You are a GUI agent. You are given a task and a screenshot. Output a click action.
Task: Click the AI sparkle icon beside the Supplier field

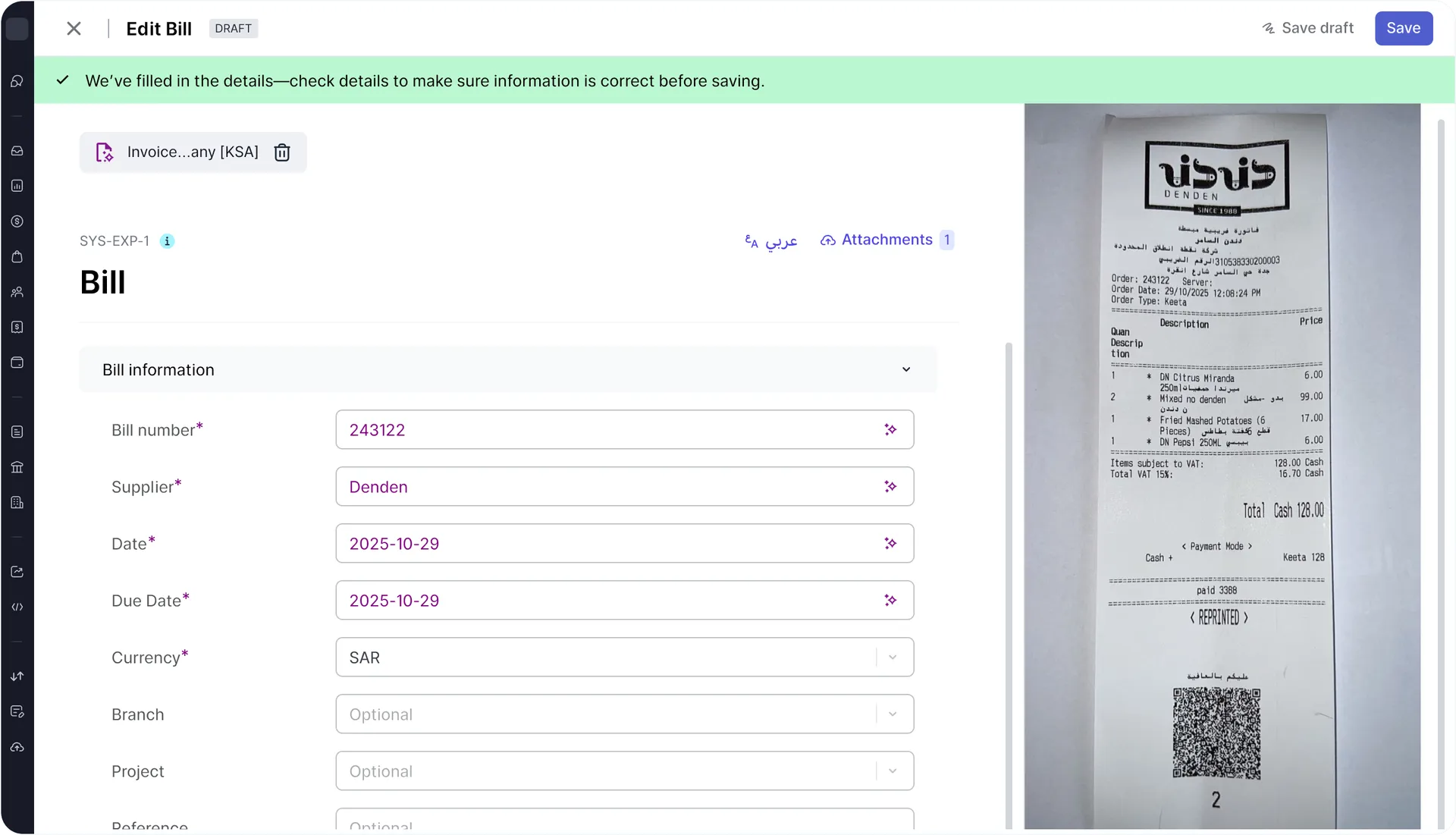(892, 486)
